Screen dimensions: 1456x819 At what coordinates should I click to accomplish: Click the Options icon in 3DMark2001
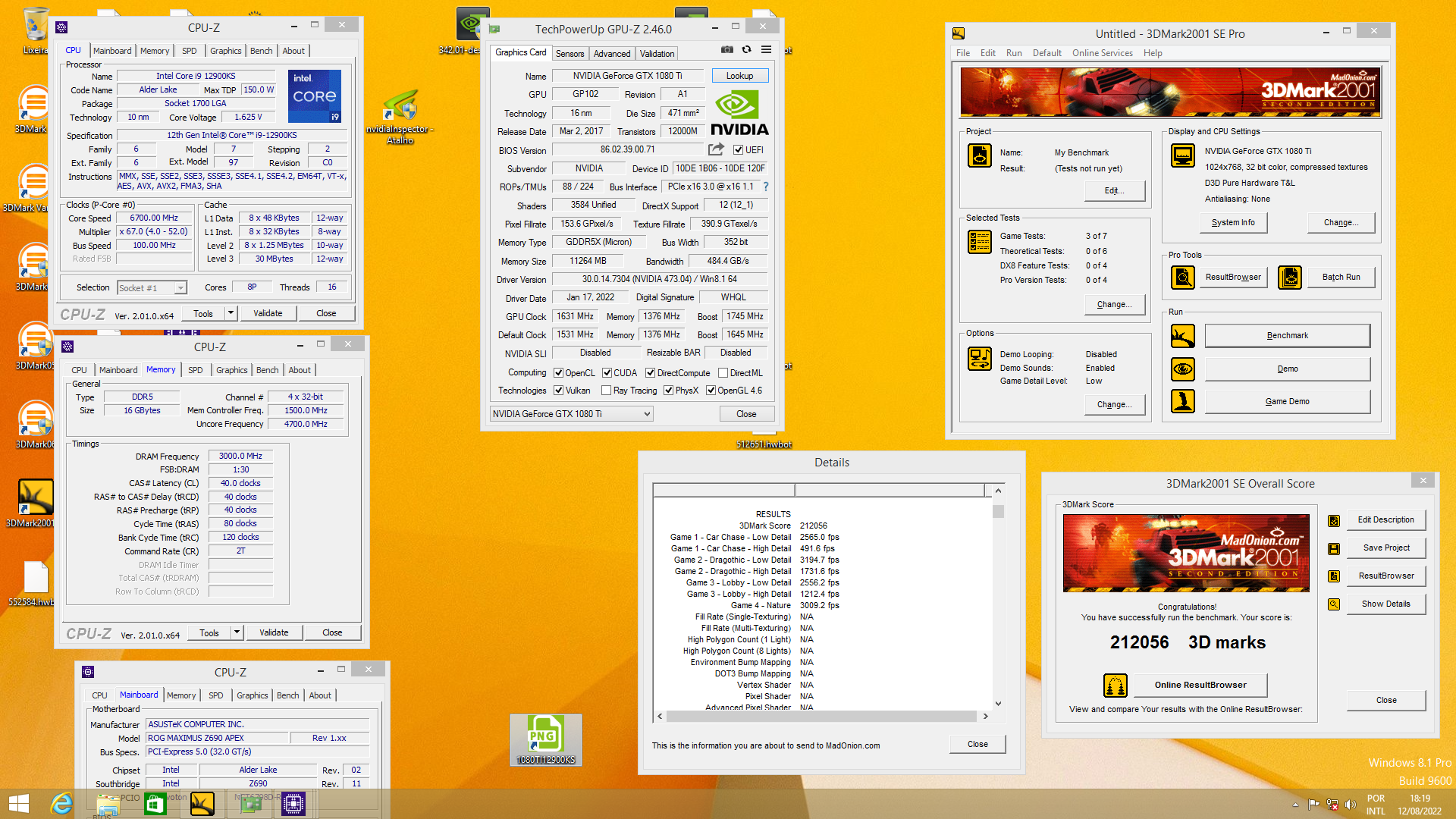980,359
